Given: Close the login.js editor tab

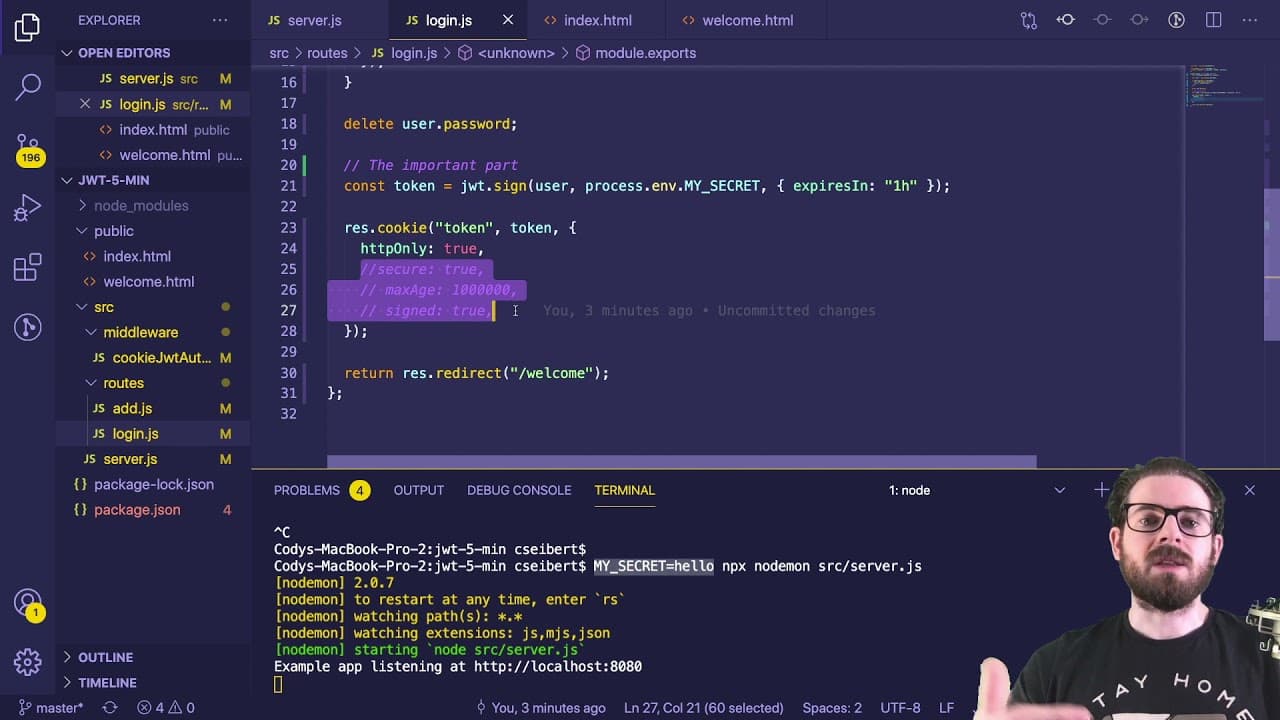Looking at the screenshot, I should [x=508, y=20].
